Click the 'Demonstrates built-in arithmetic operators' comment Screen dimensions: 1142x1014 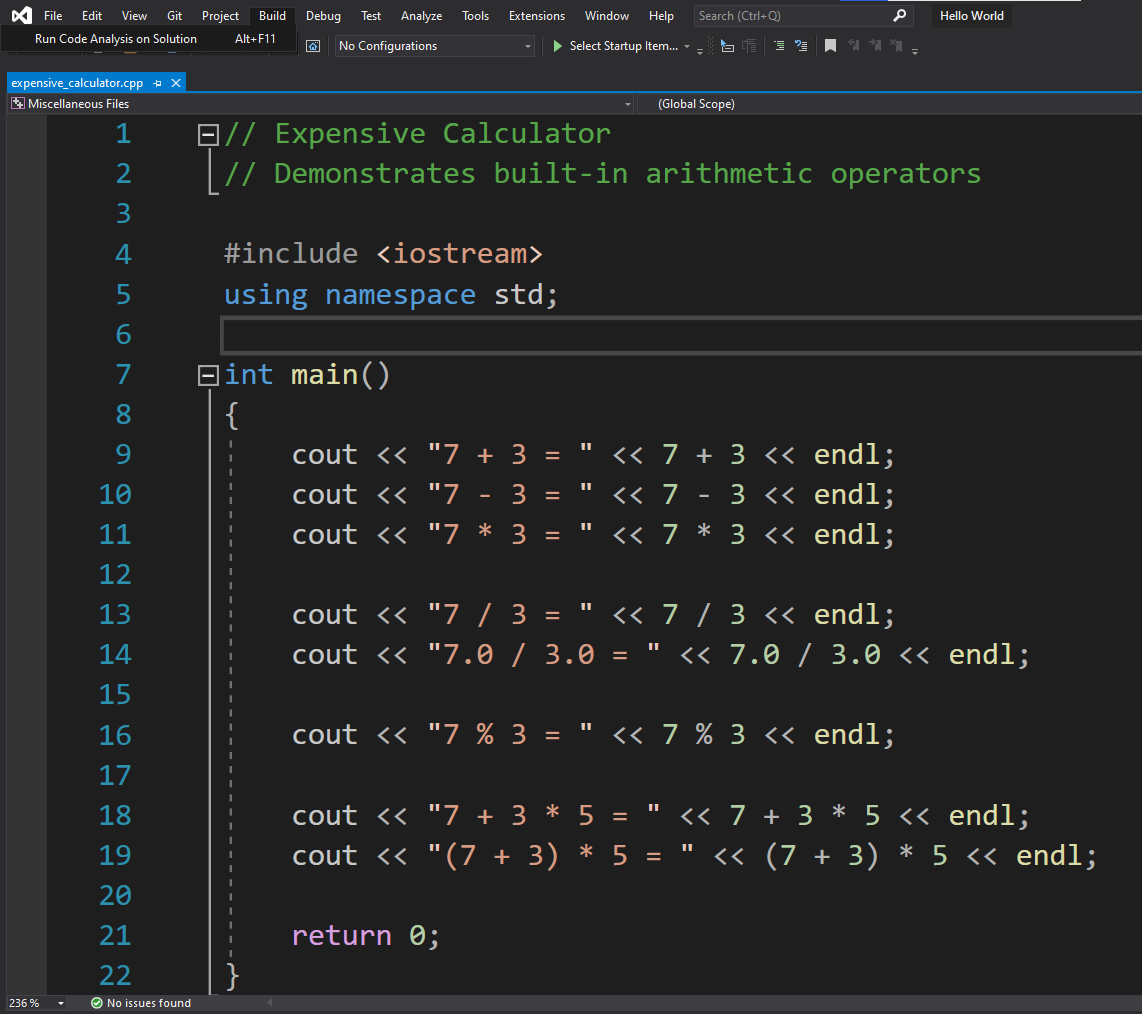click(602, 174)
